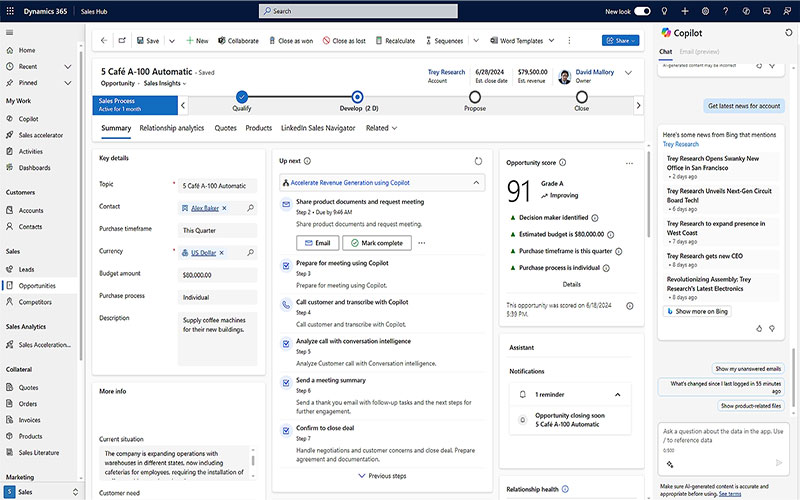Click the Copilot prompt sparkle icon

670,464
